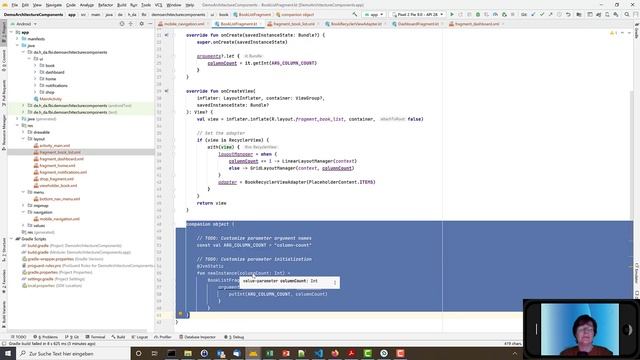
Task: Open the VCS menu
Action: [x=158, y=5]
